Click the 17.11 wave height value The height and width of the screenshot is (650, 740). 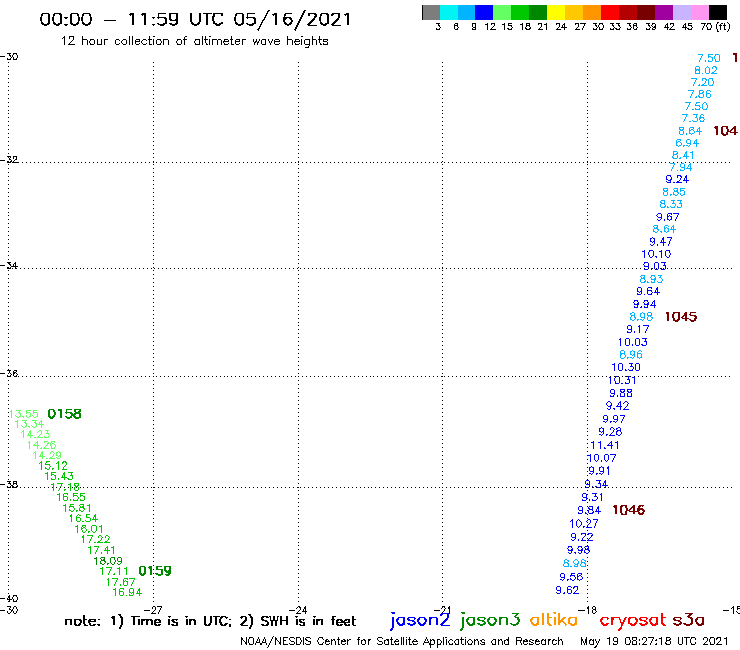point(114,571)
